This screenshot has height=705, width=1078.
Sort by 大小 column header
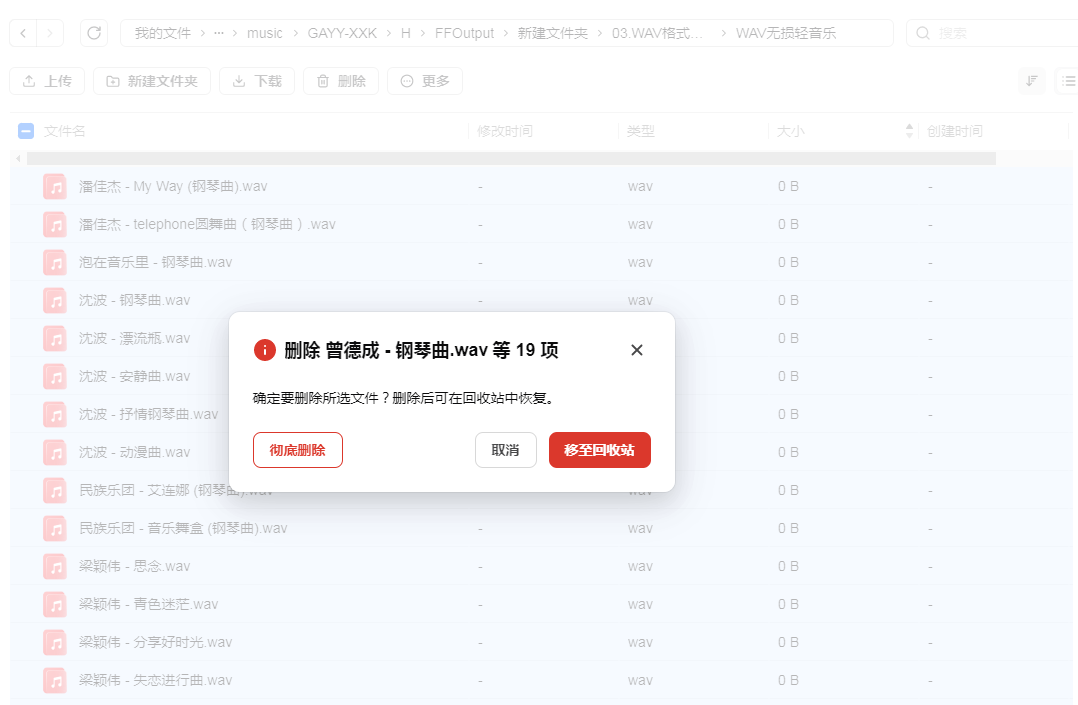(790, 131)
